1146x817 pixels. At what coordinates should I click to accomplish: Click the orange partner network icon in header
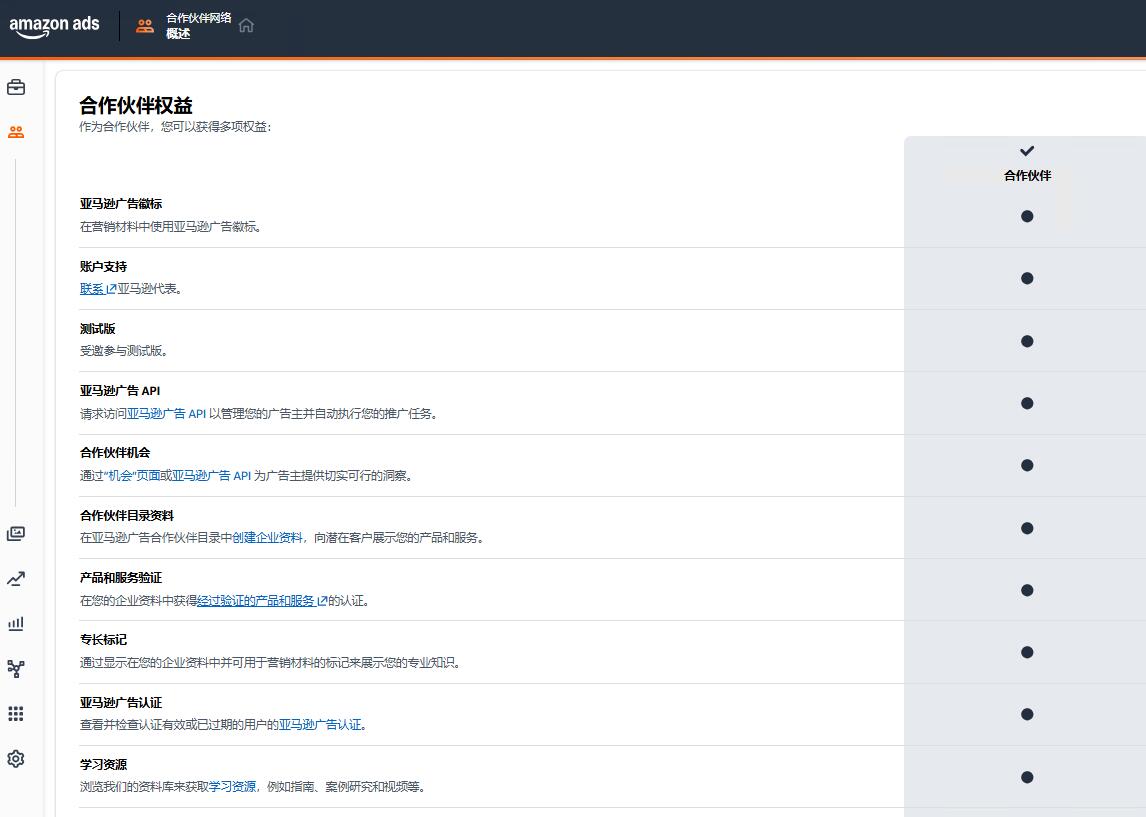(145, 26)
